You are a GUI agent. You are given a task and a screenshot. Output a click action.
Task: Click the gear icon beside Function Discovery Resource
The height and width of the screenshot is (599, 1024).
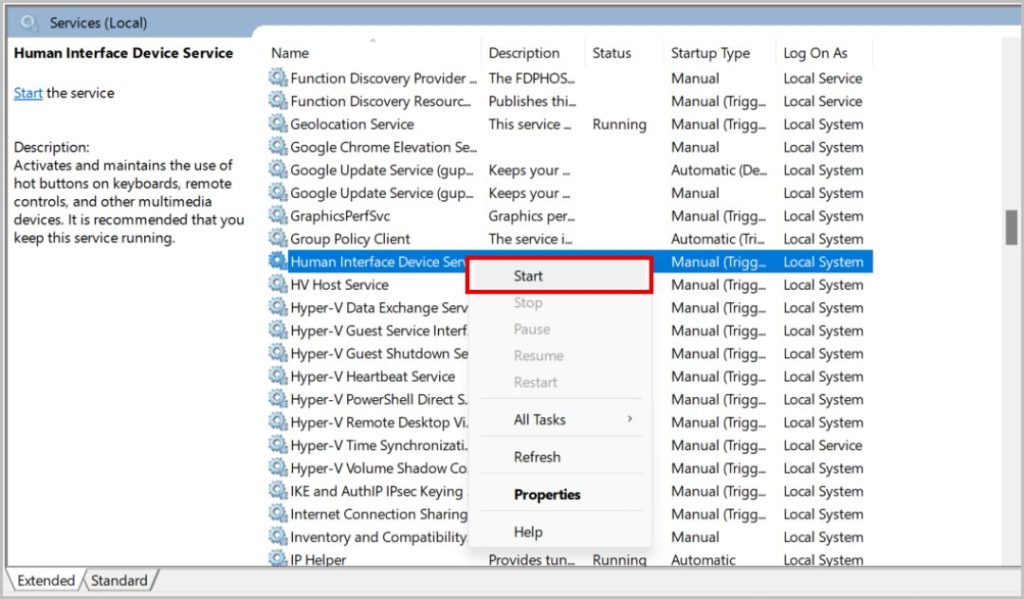[278, 101]
